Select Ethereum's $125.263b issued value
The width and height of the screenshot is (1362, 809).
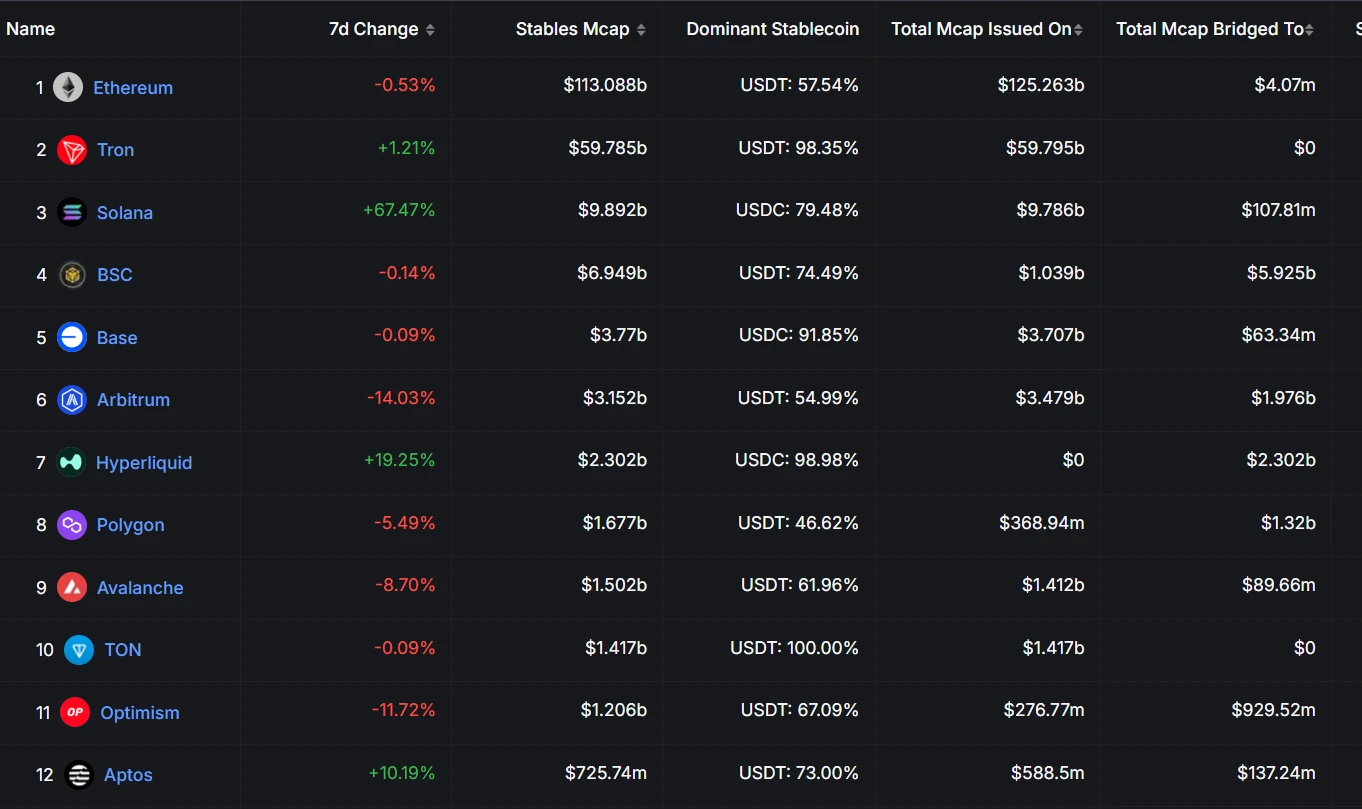tap(1041, 85)
